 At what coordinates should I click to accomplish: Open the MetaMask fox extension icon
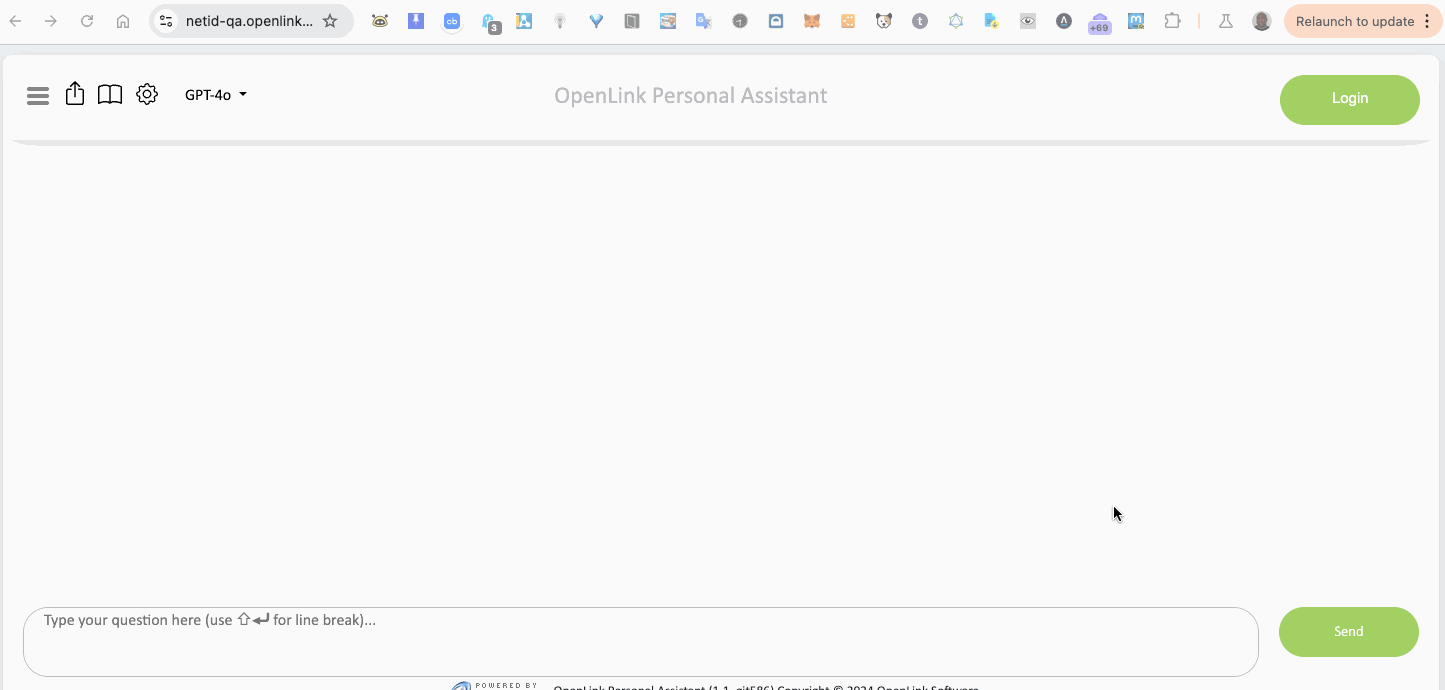(812, 21)
